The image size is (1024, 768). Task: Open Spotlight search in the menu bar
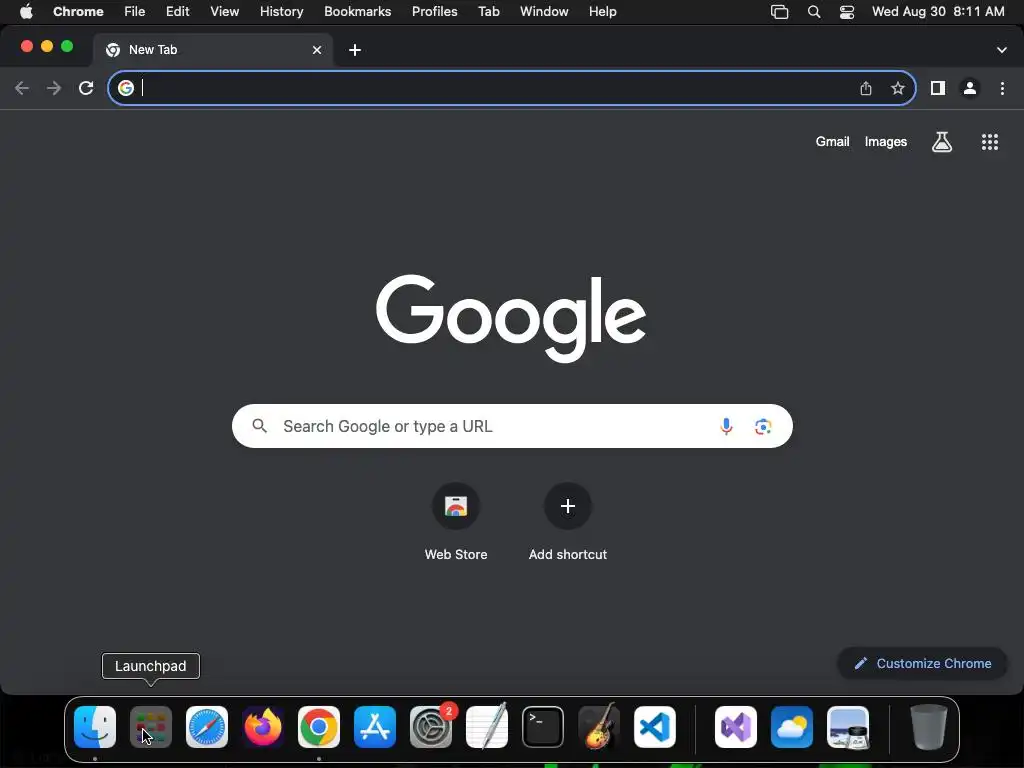pyautogui.click(x=814, y=12)
